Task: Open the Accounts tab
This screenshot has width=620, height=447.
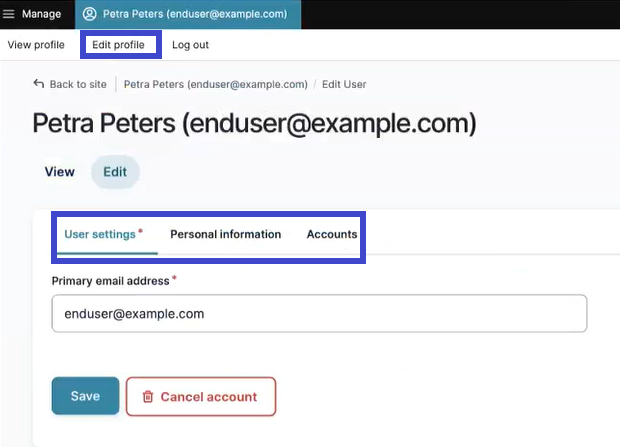Action: pyautogui.click(x=331, y=234)
